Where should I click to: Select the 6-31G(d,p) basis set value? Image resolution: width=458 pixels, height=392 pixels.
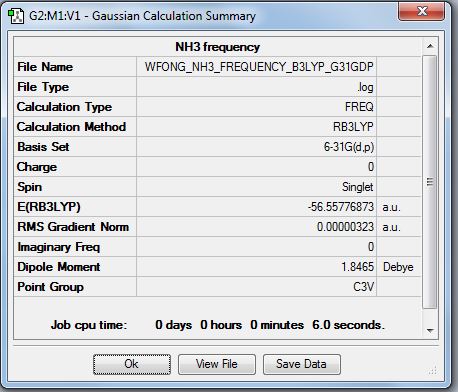(349, 147)
